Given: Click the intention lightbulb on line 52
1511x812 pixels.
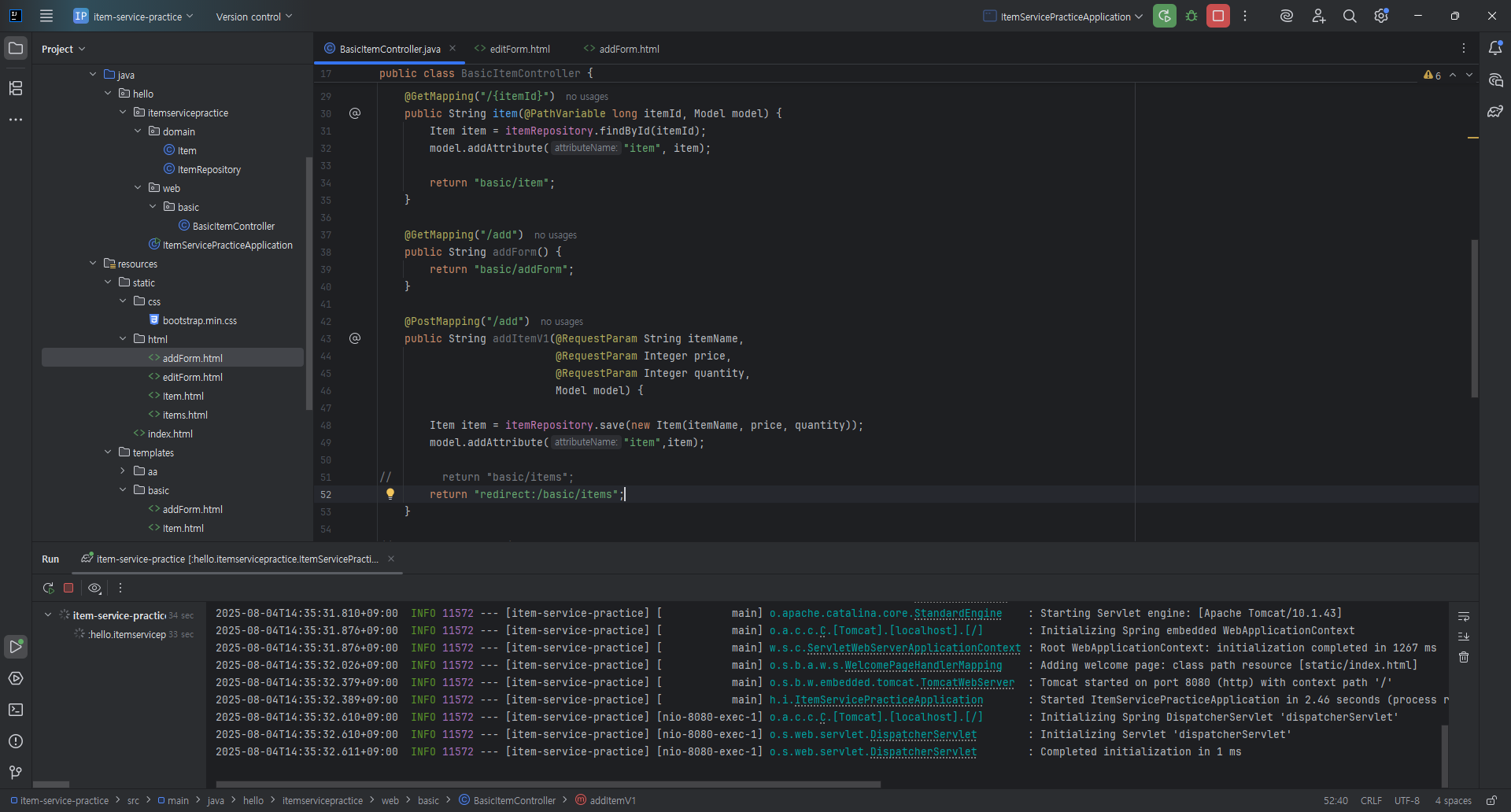Looking at the screenshot, I should pyautogui.click(x=390, y=494).
